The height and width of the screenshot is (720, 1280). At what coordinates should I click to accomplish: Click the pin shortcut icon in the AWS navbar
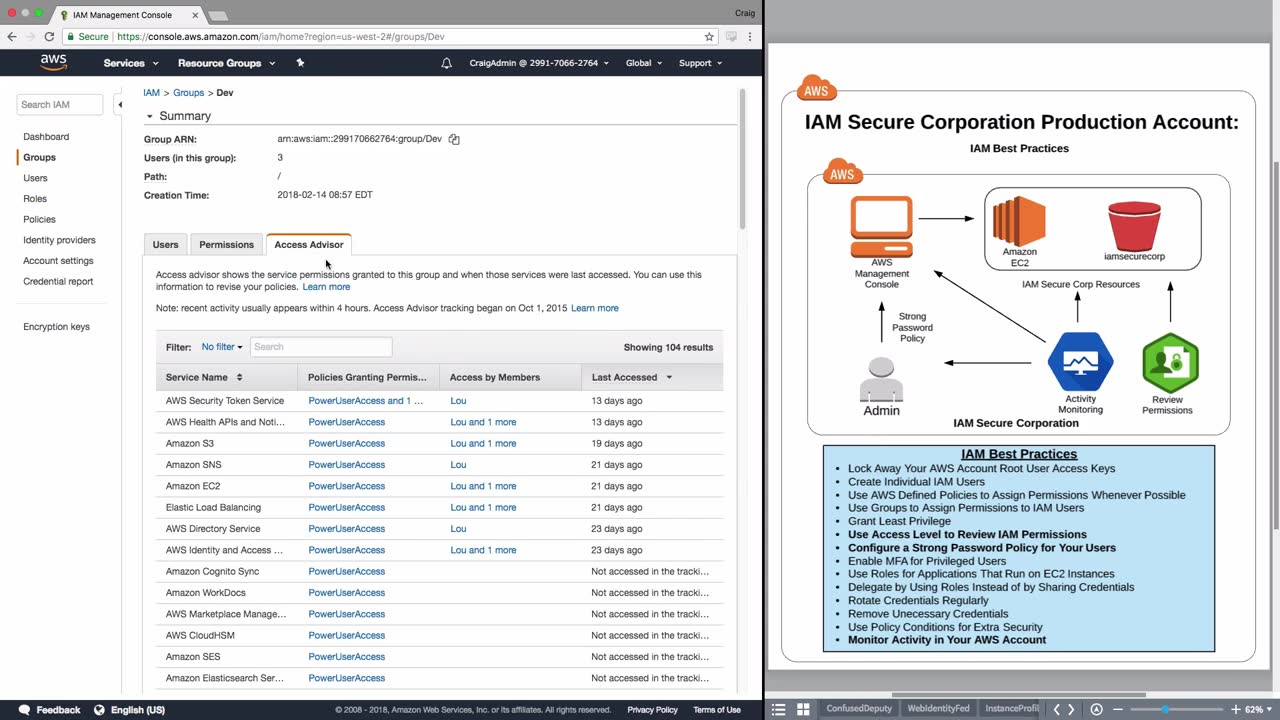(x=300, y=63)
